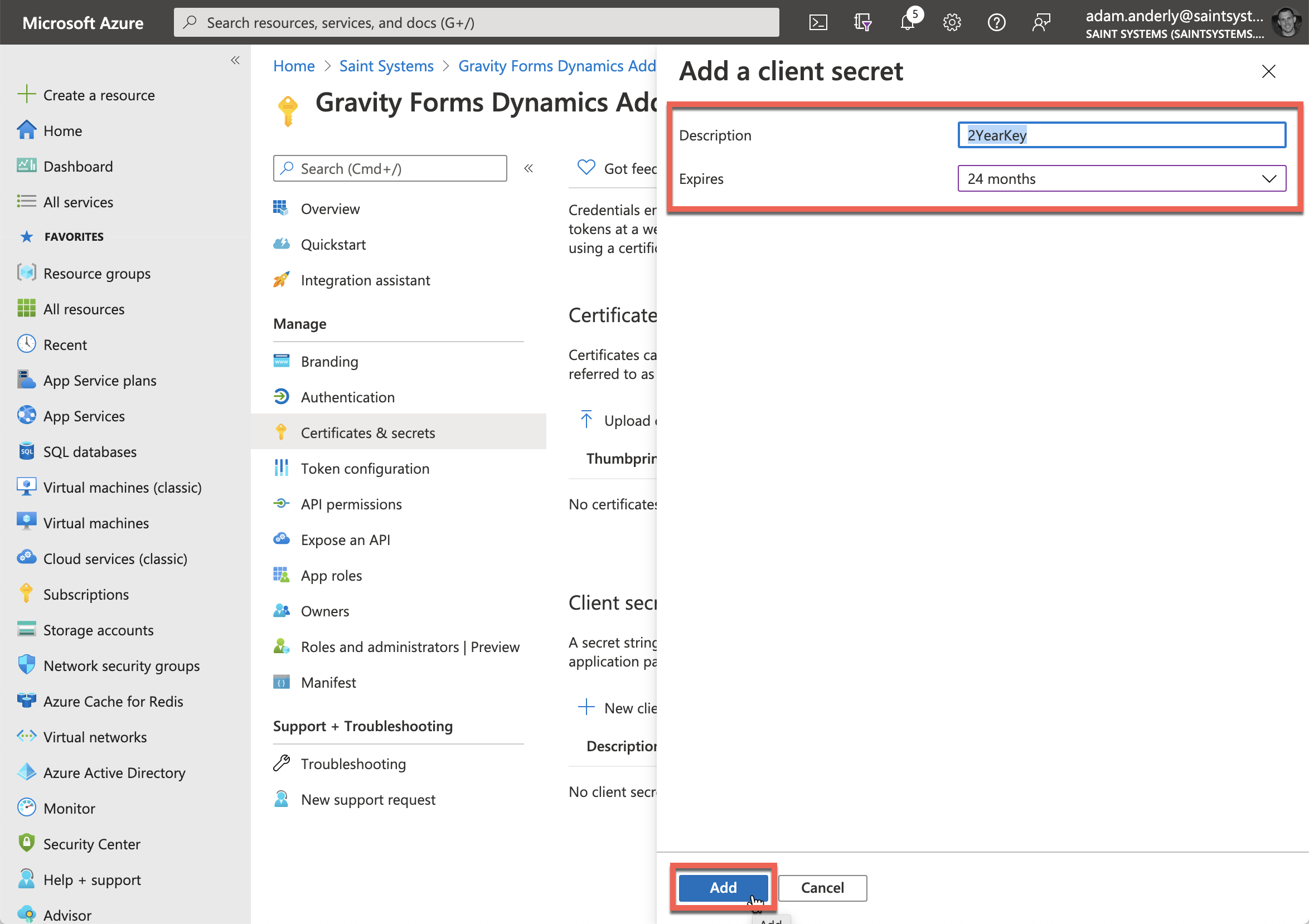1309x924 pixels.
Task: Open Directory and subscription filter icon
Action: (862, 23)
